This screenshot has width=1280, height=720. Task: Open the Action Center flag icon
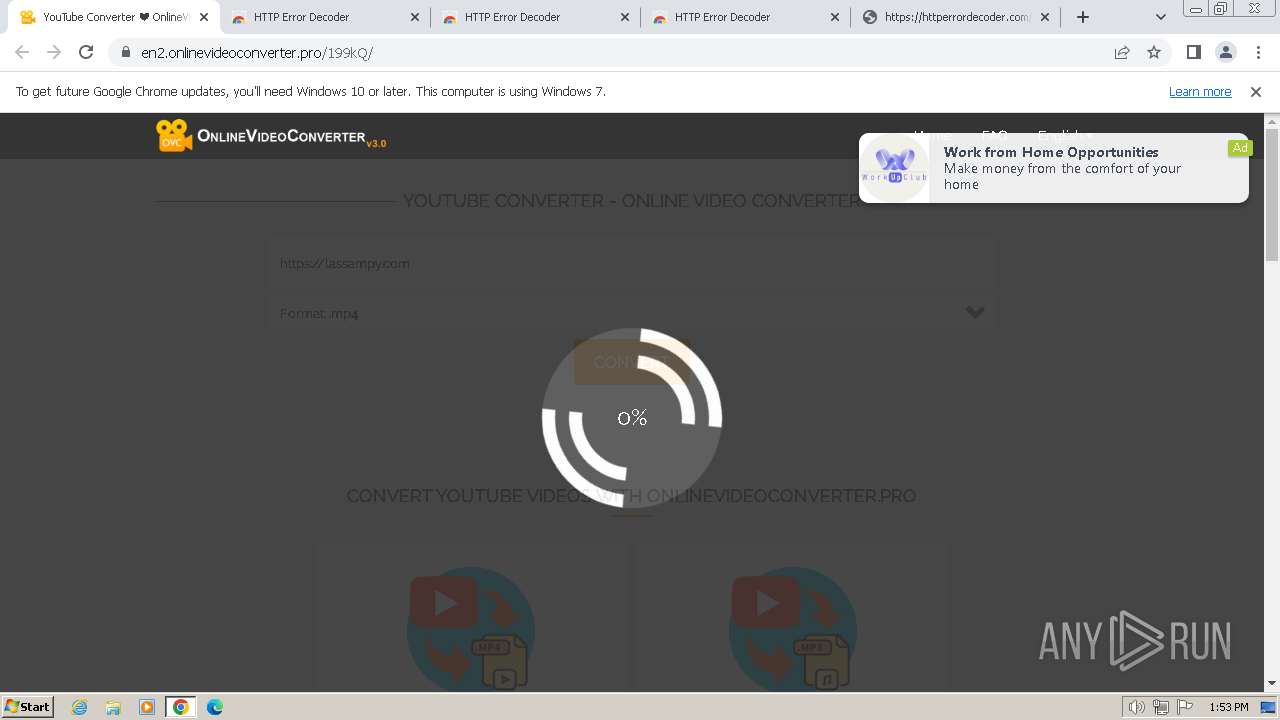[x=1183, y=707]
